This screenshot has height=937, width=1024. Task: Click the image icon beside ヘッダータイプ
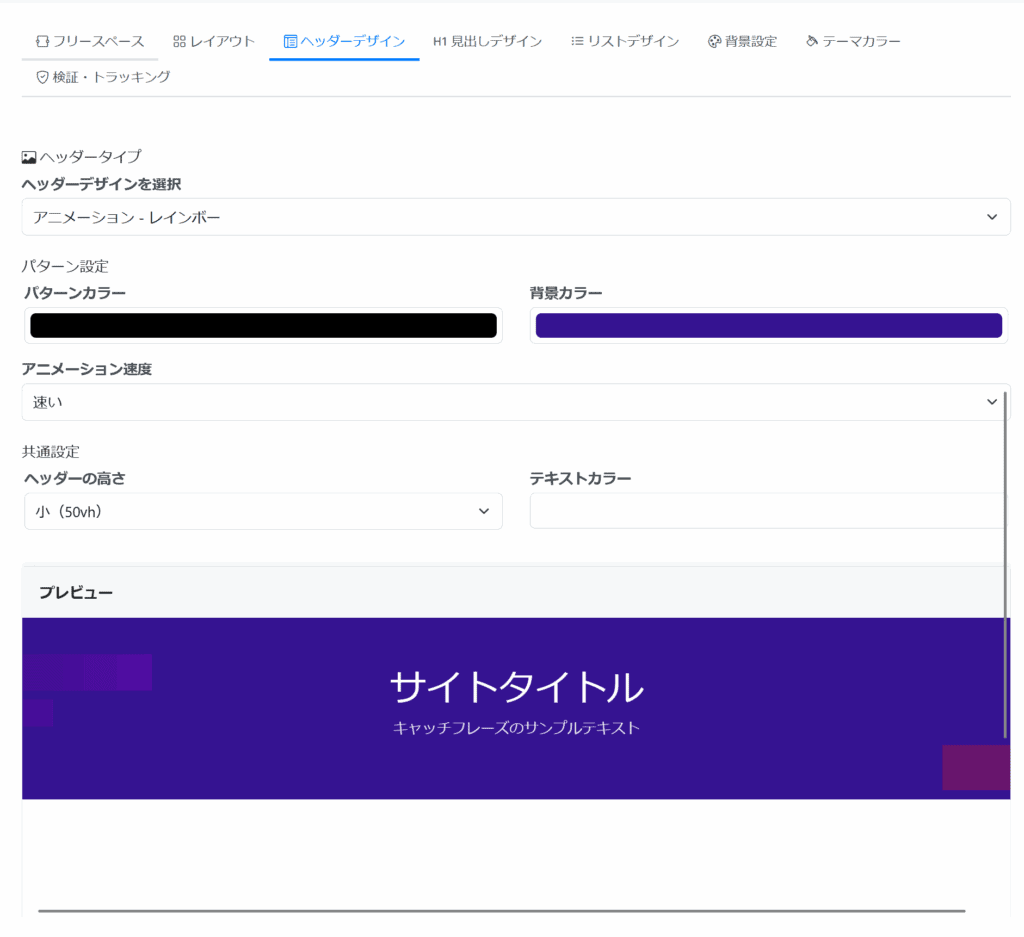(x=29, y=157)
